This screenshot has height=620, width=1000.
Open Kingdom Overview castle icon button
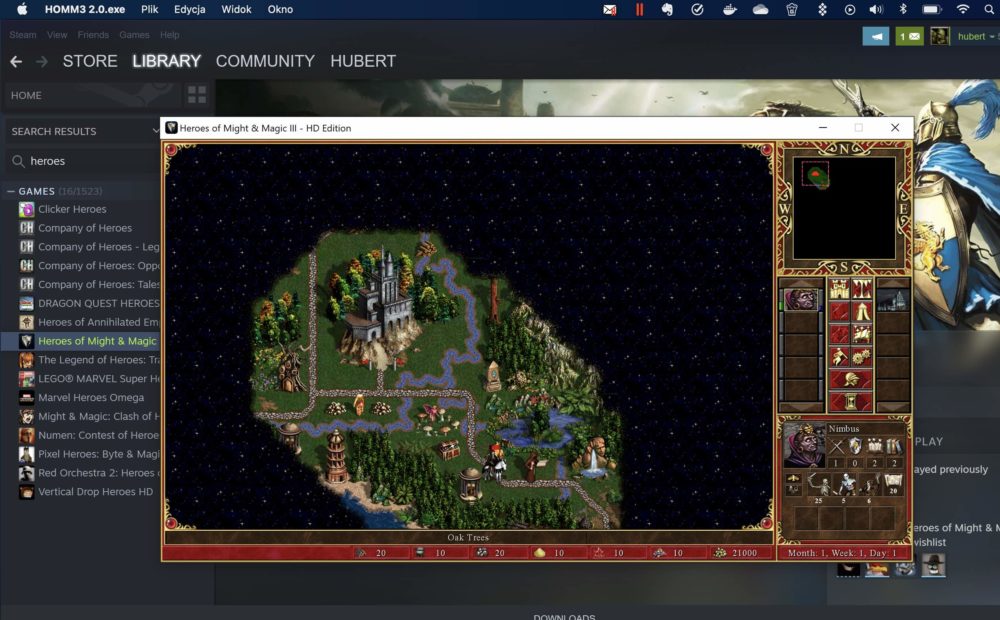[x=839, y=290]
